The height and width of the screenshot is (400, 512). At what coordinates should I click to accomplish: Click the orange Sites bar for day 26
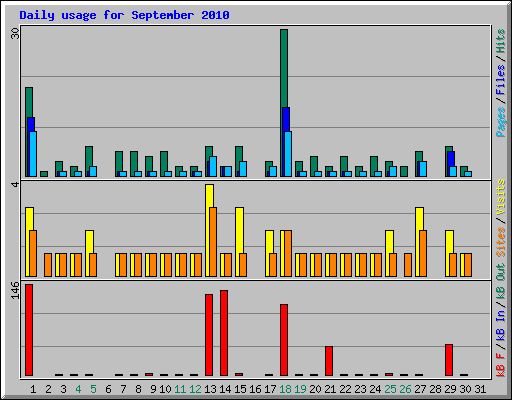click(x=408, y=265)
